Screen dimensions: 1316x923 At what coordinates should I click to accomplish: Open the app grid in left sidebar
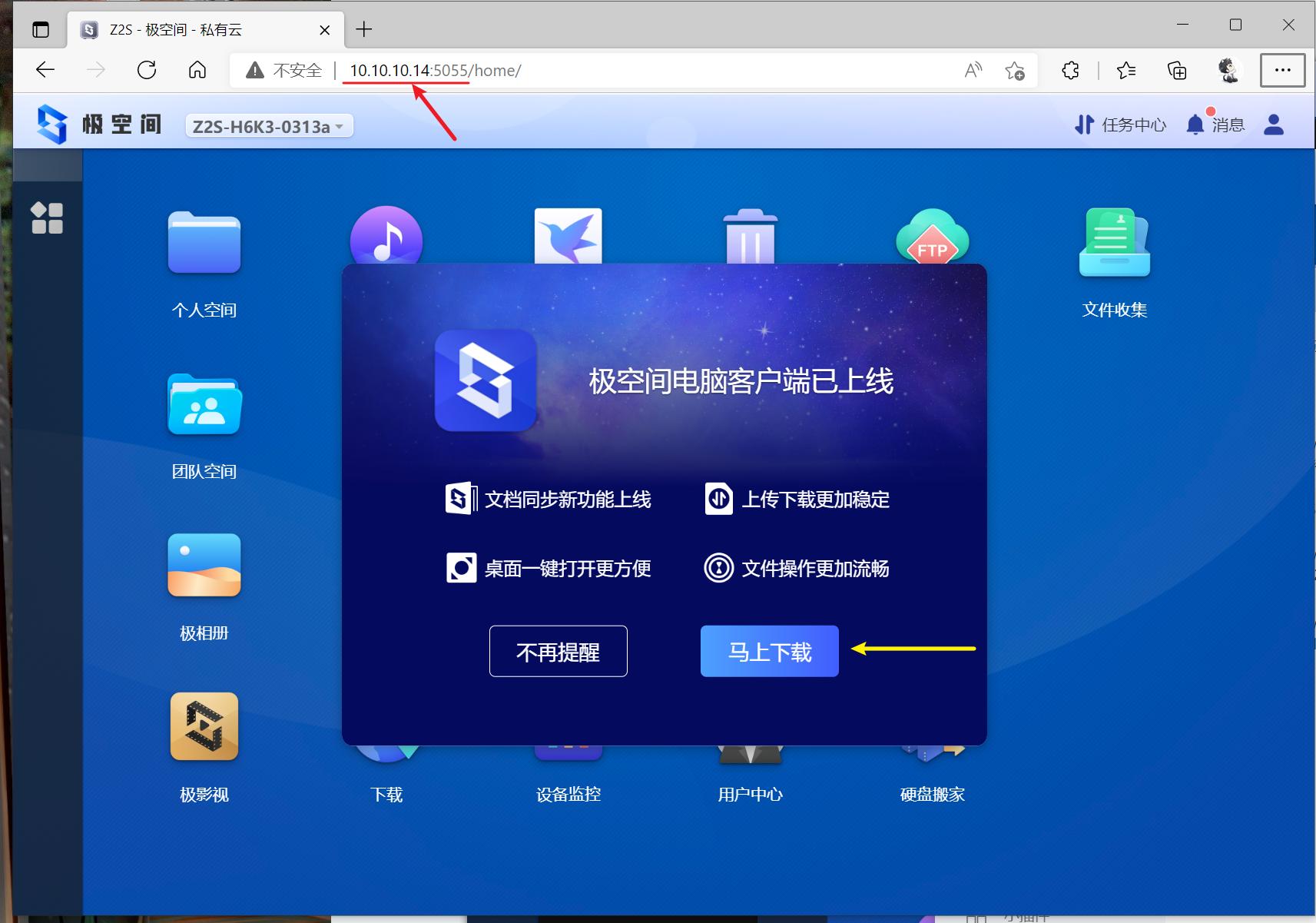48,218
